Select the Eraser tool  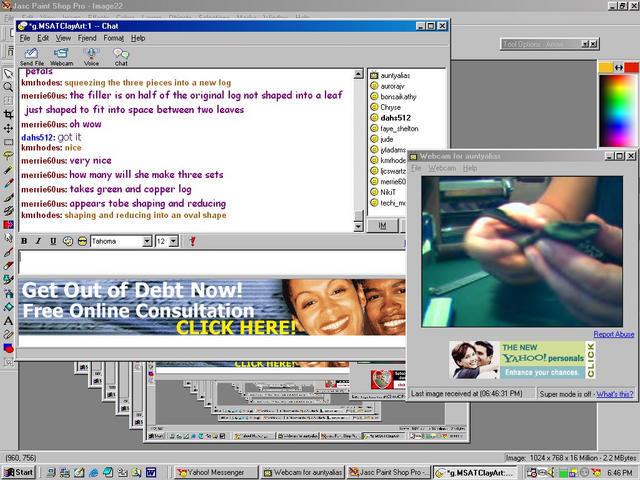point(8,266)
